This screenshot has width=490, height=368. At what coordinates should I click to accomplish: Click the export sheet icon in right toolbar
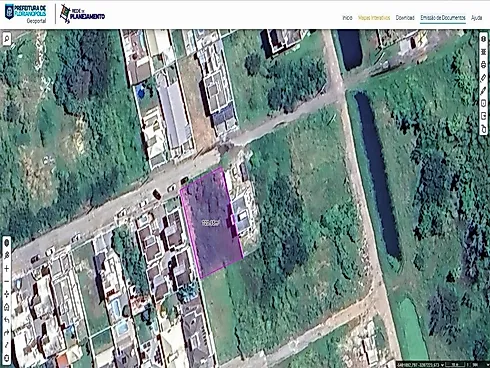tap(483, 116)
